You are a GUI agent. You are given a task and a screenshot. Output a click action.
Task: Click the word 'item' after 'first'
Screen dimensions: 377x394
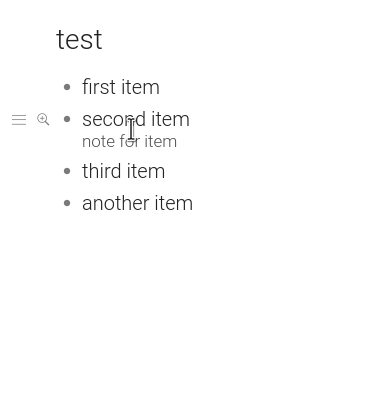140,87
